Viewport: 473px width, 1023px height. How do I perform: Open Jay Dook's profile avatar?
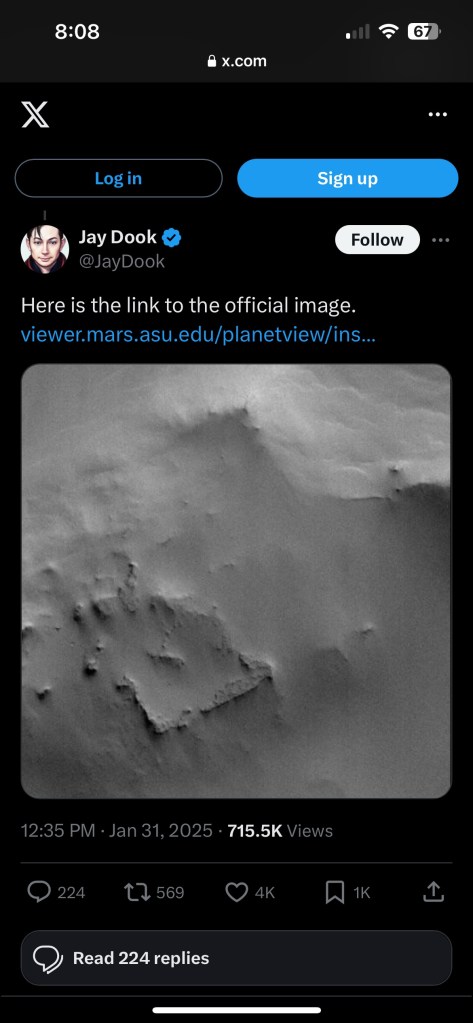(x=45, y=249)
